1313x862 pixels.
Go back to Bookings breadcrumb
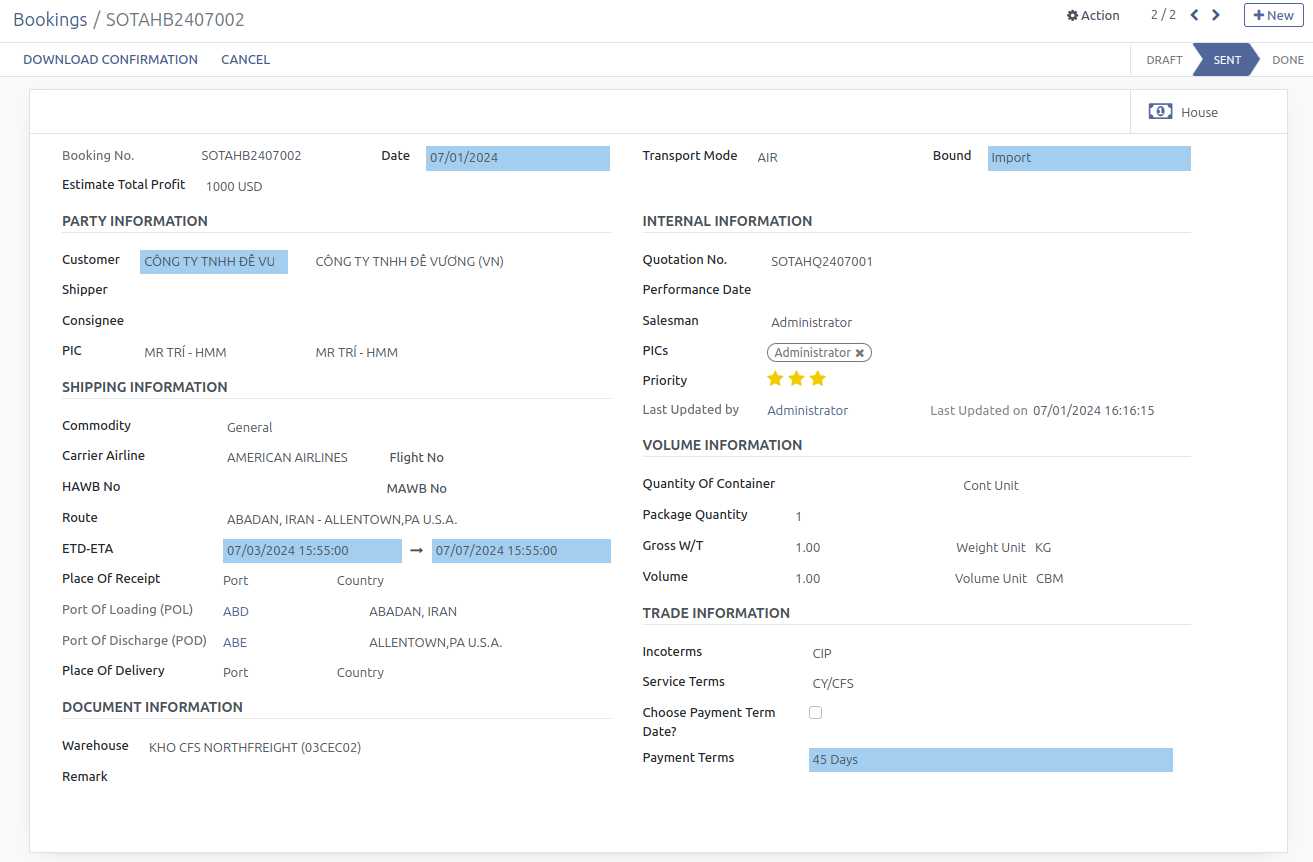tap(50, 20)
